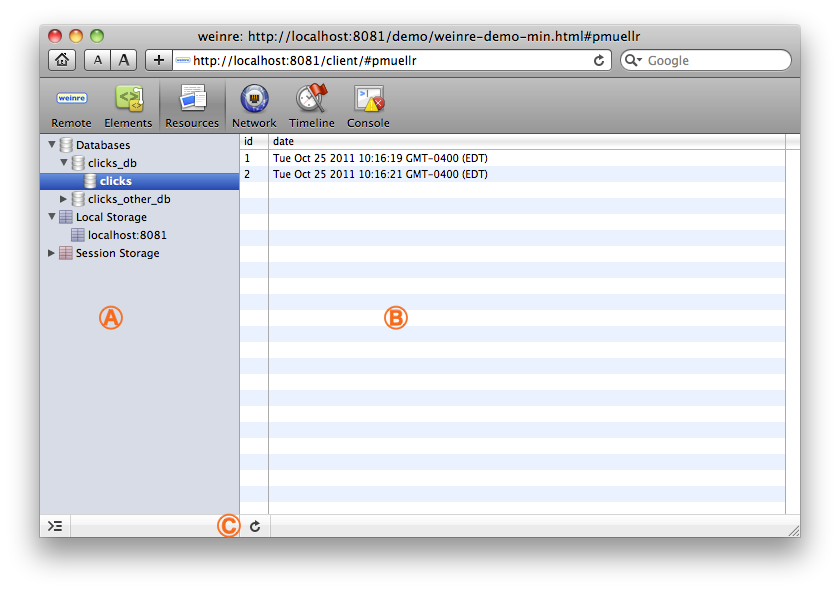Image resolution: width=840 pixels, height=592 pixels.
Task: Click the add bookmark plus button
Action: 159,60
